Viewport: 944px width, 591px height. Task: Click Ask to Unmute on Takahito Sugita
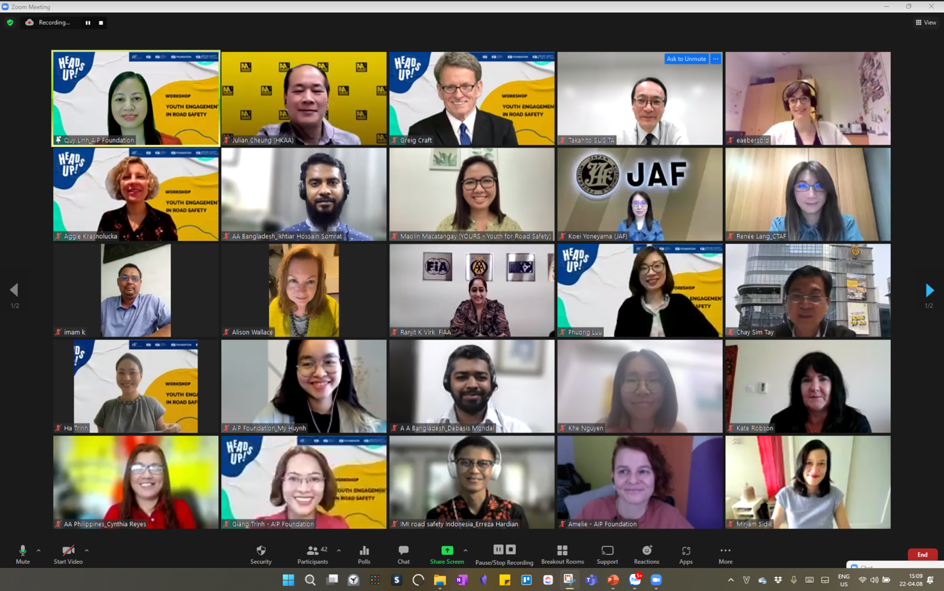[686, 59]
